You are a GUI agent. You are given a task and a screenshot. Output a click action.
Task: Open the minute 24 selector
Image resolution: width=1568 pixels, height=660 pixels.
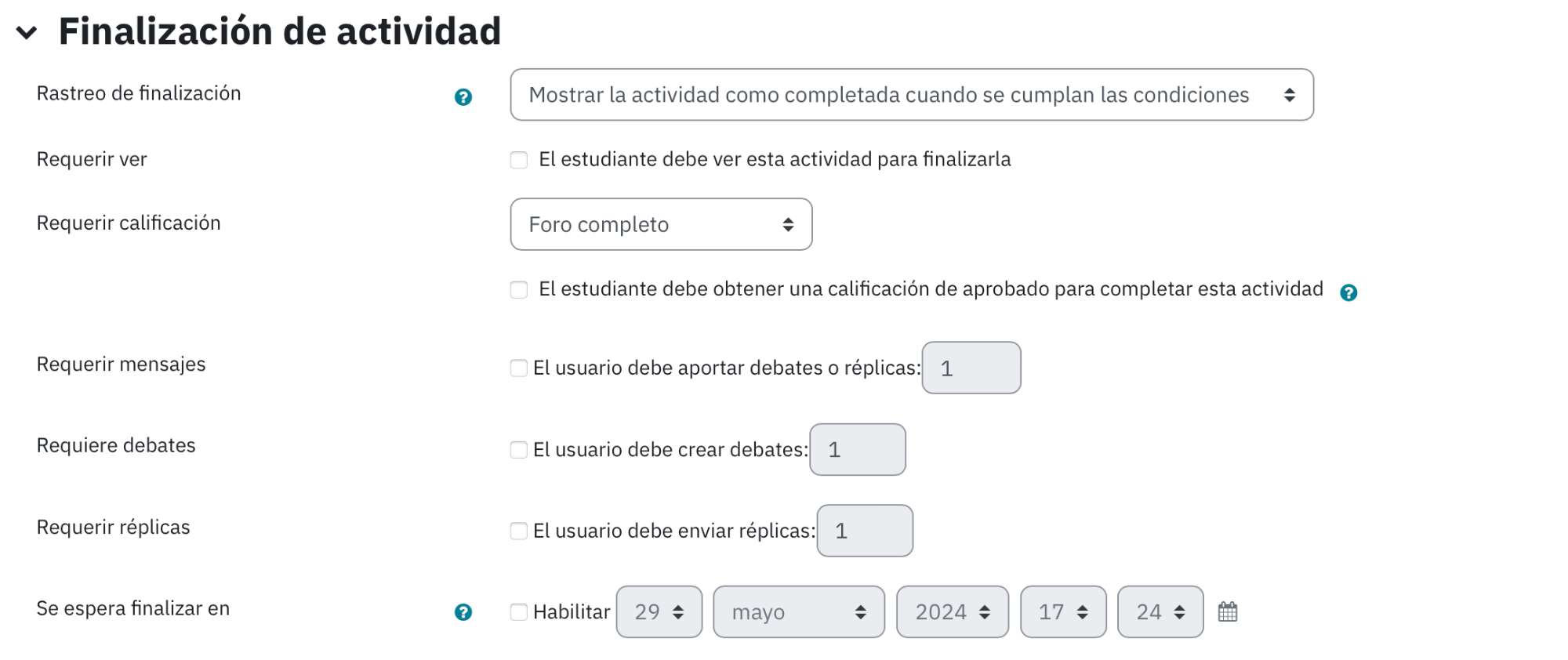pyautogui.click(x=1160, y=611)
